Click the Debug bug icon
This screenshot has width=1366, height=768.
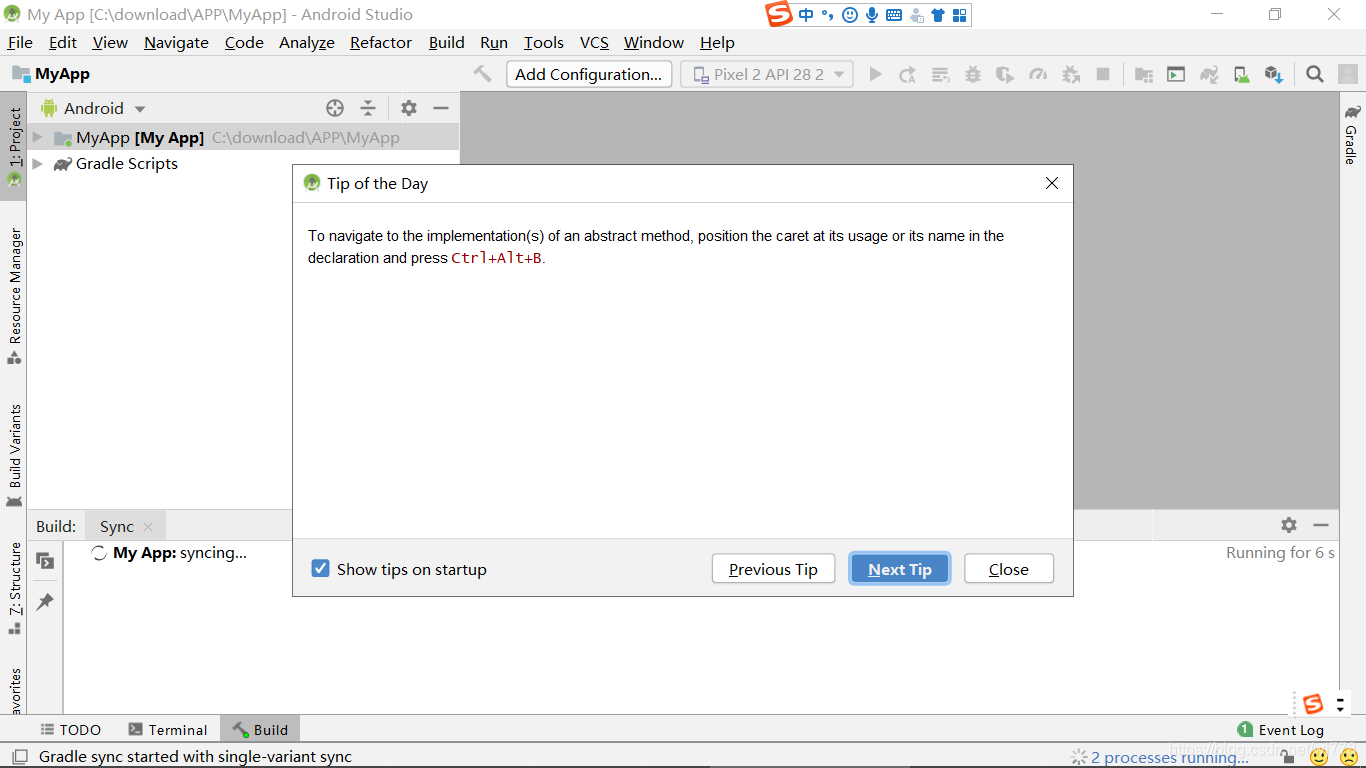point(972,74)
